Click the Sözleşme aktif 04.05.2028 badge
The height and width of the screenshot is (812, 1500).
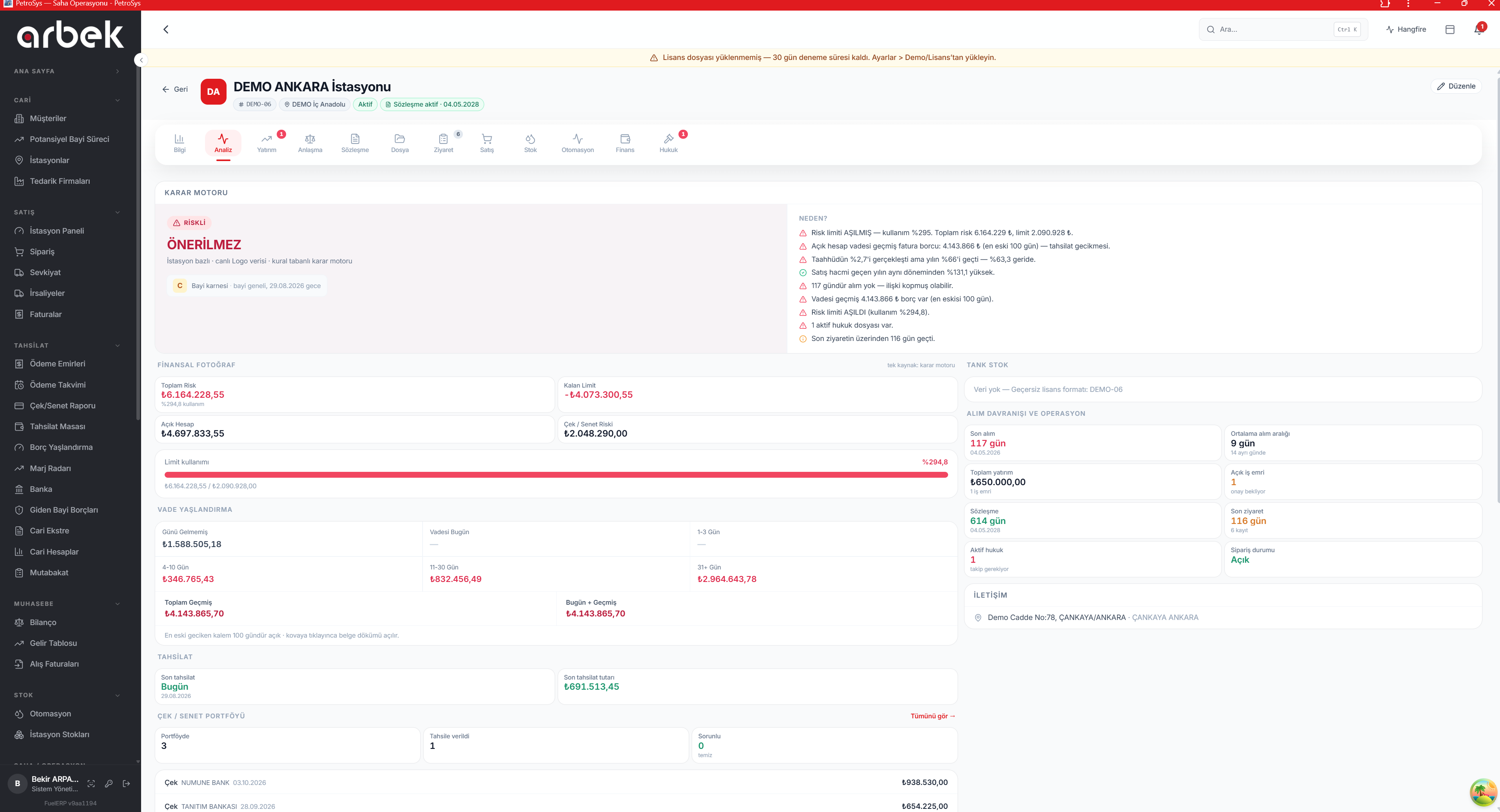click(432, 104)
